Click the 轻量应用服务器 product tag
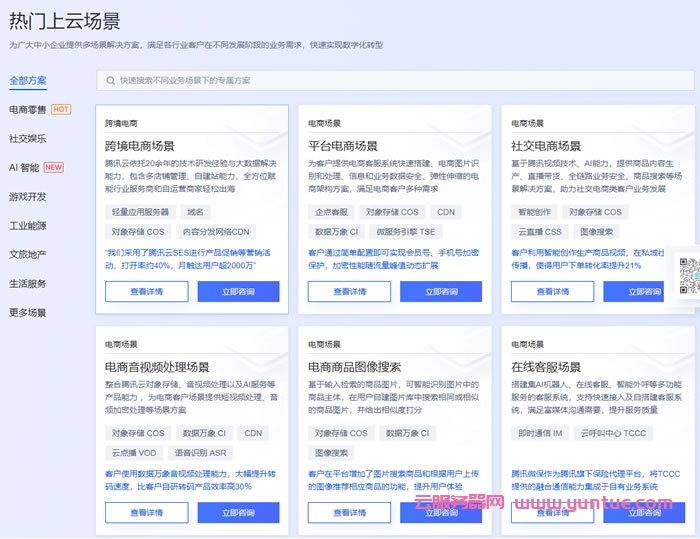The image size is (700, 539). 140,212
